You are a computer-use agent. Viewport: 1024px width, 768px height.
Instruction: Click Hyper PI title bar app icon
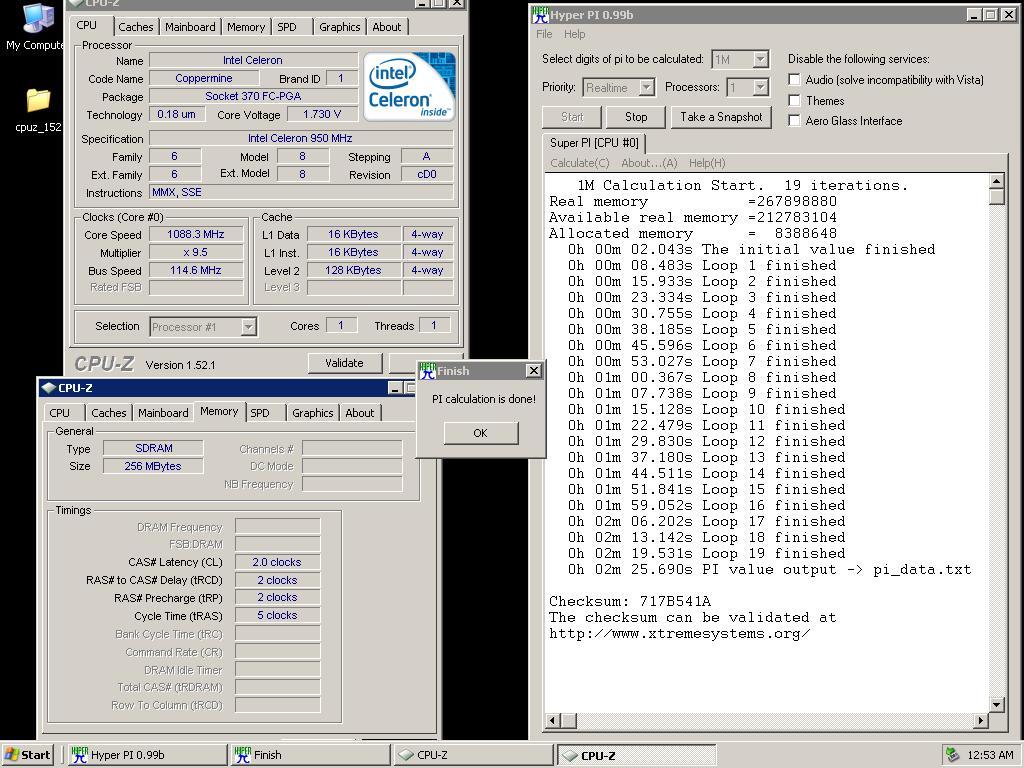(x=540, y=15)
